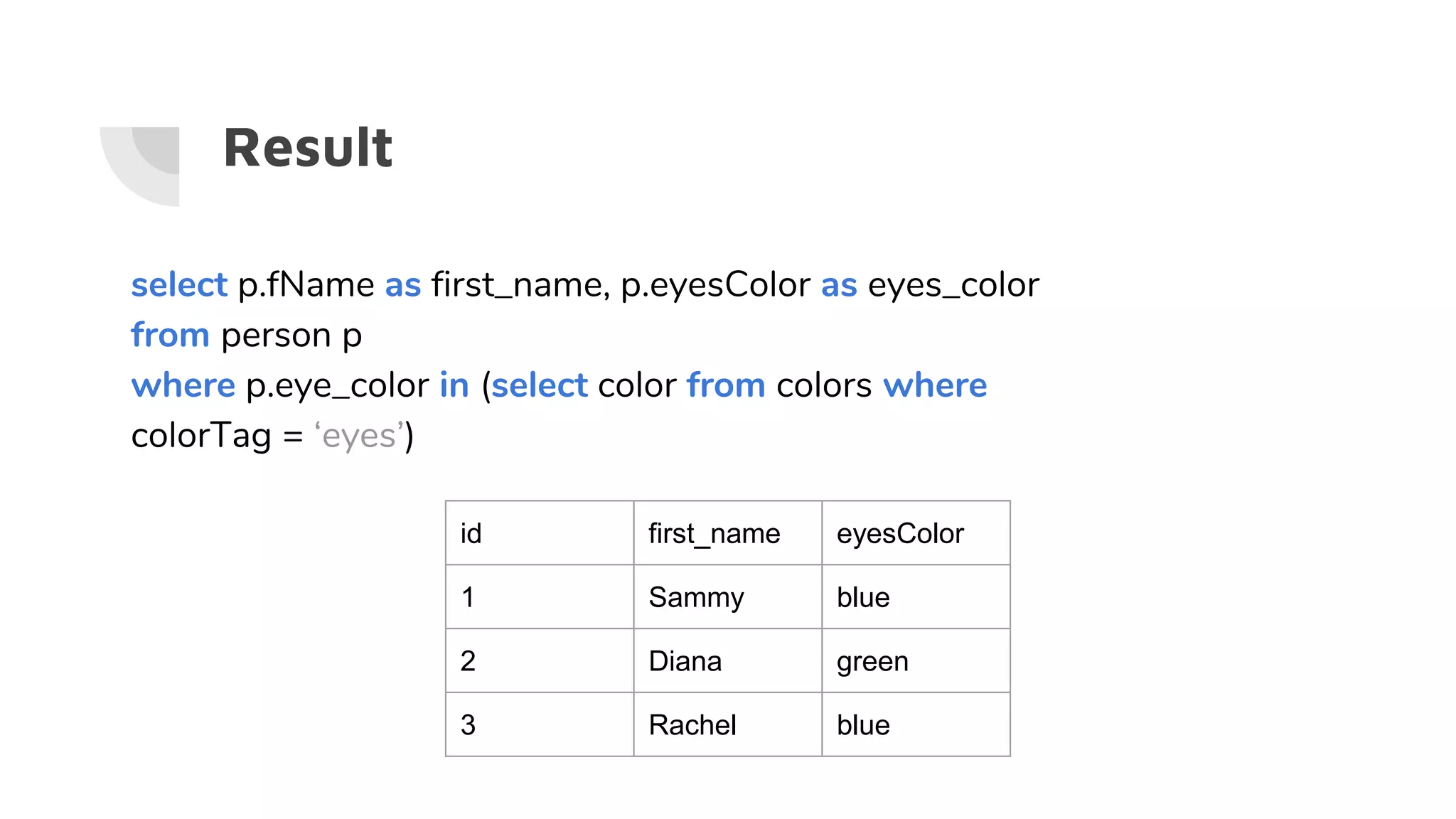Screen dimensions: 1456x819
Task: Click the 'blue' cell in Rachel's row
Action: pos(916,725)
